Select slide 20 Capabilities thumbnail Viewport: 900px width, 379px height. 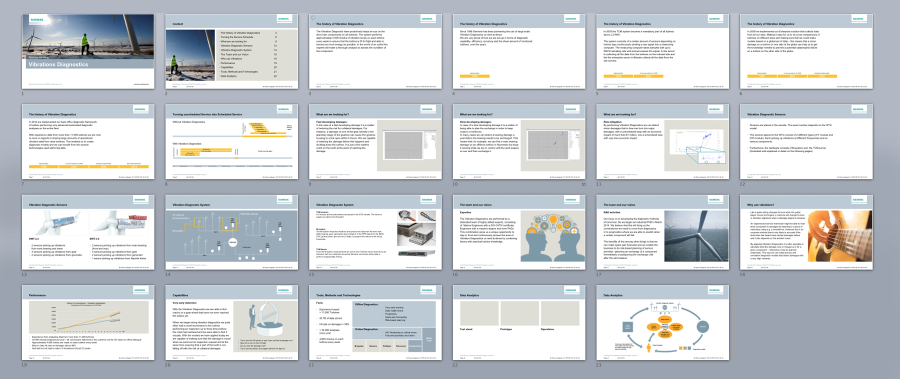(231, 323)
